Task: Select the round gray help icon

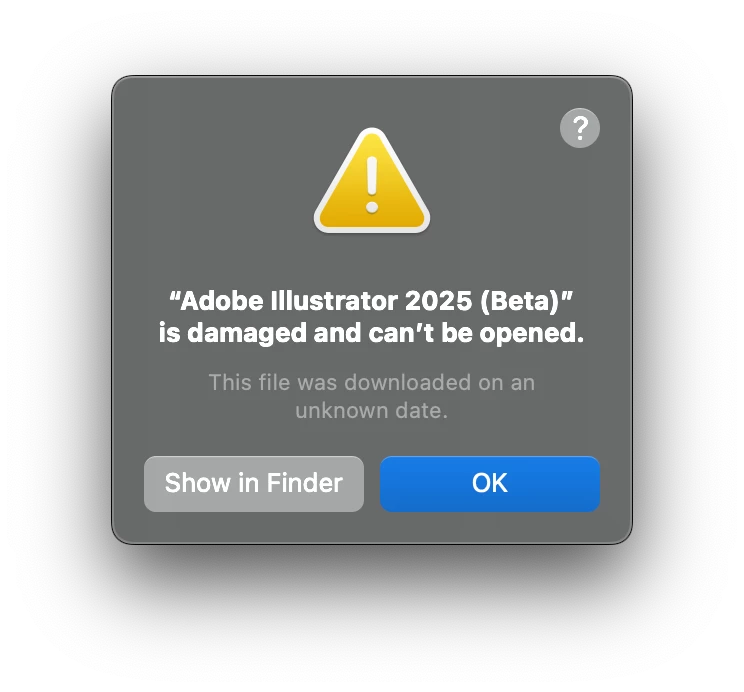Action: (579, 128)
